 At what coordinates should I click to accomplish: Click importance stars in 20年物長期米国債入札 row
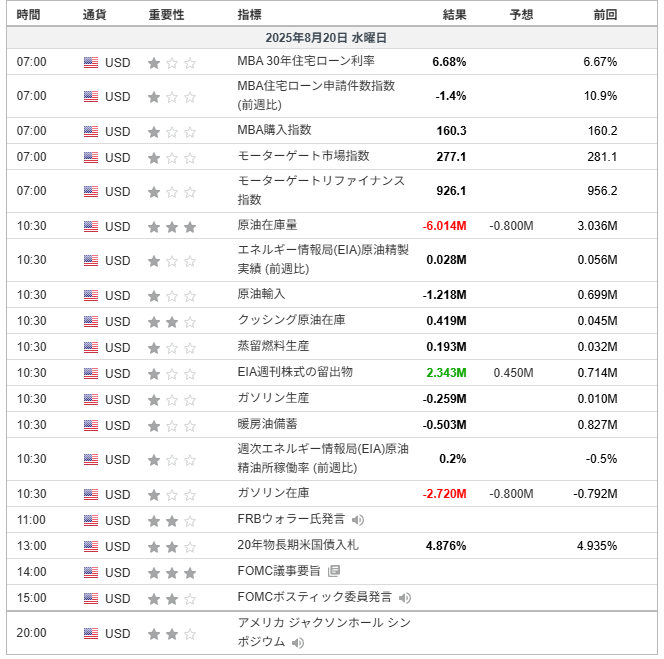(x=172, y=547)
